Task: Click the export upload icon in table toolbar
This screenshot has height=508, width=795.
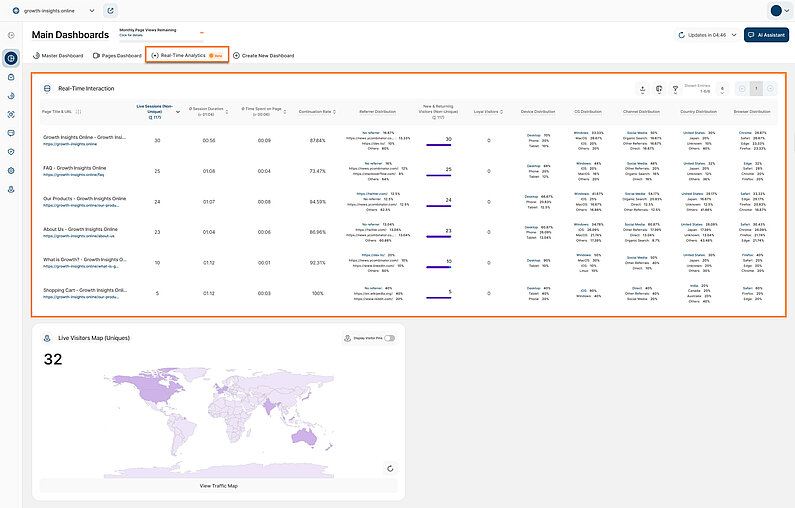Action: click(x=642, y=89)
